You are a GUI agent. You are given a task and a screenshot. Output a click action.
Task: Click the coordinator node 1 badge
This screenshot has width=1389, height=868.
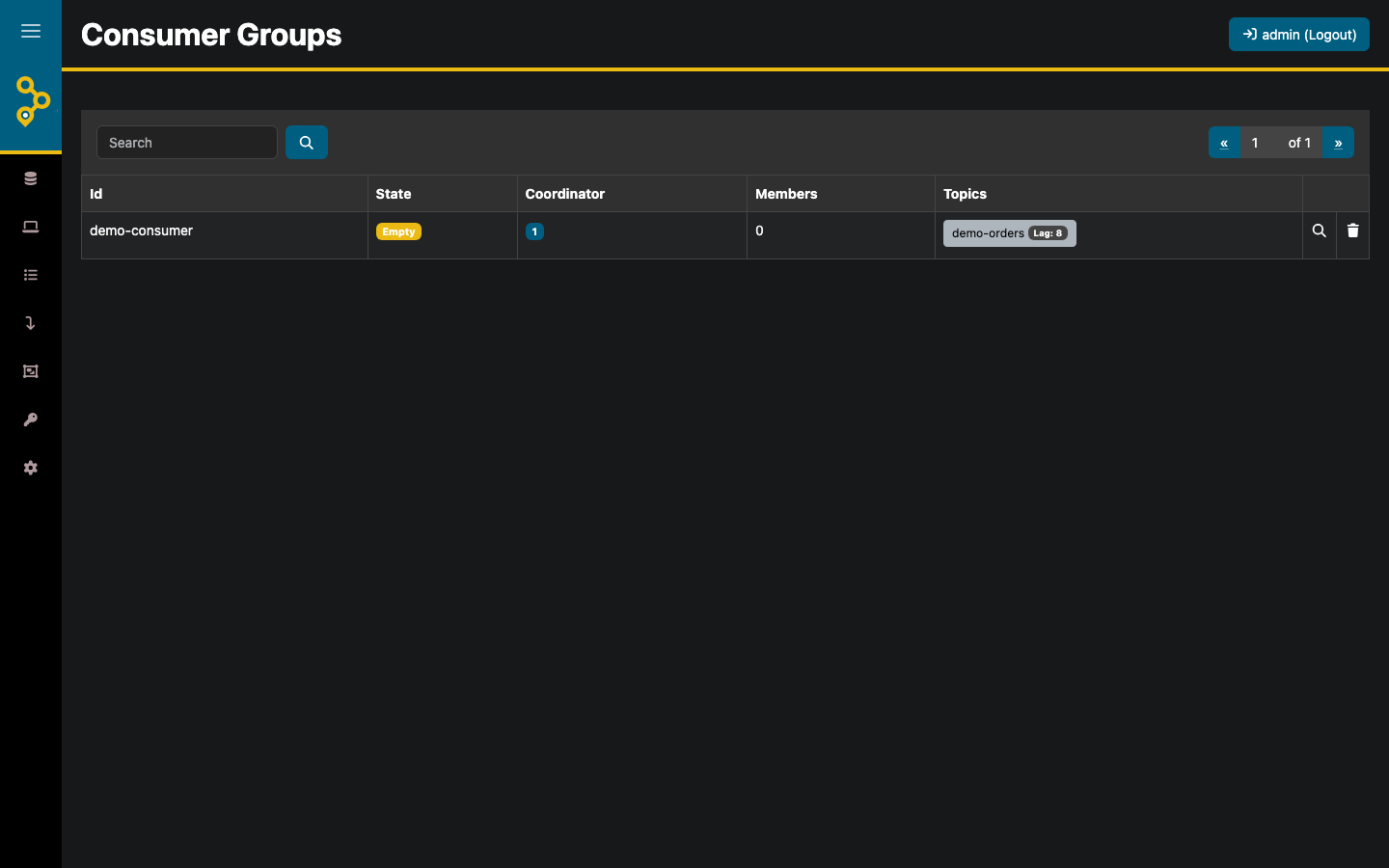coord(534,231)
